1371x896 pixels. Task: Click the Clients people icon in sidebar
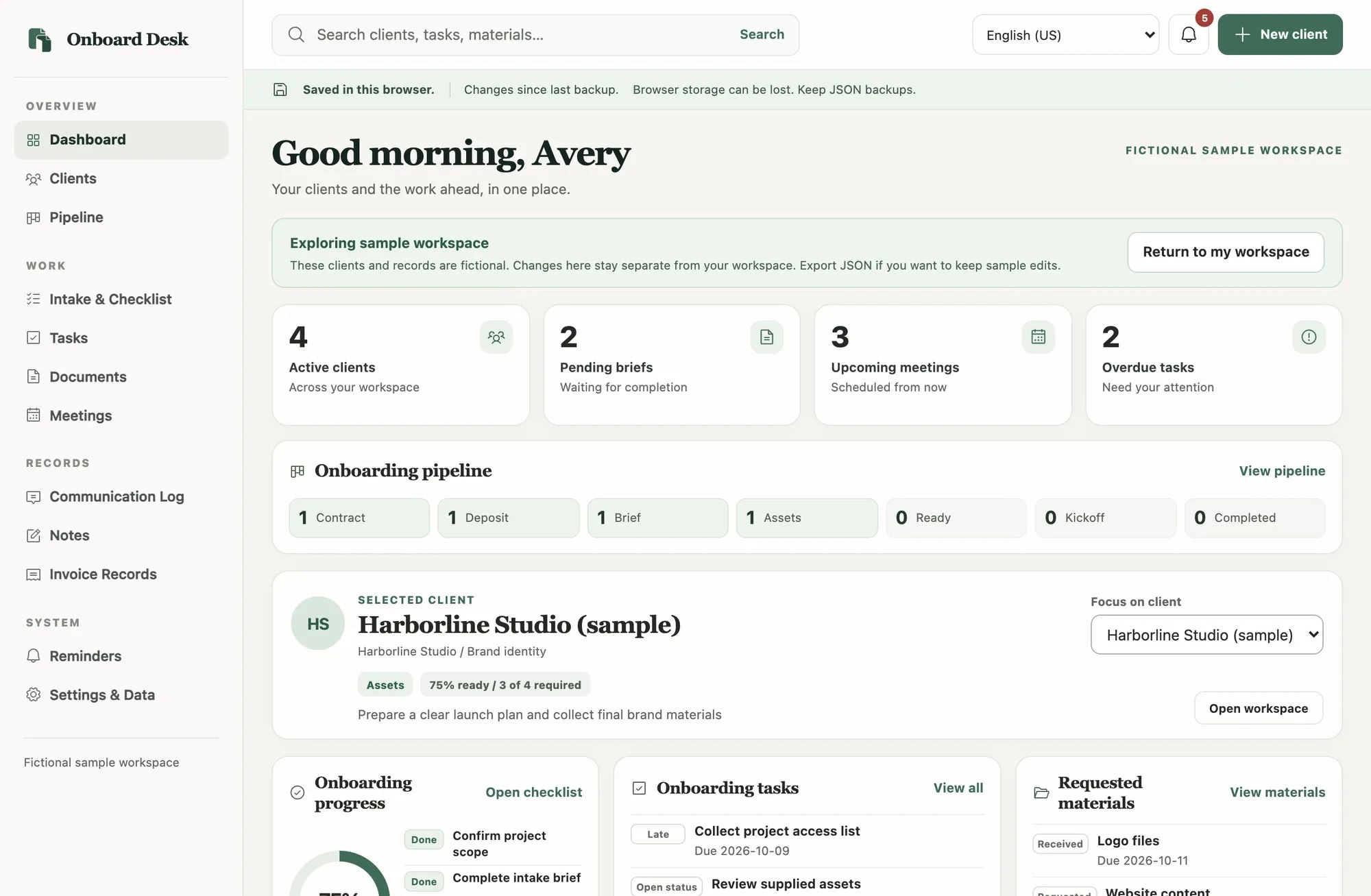tap(34, 179)
